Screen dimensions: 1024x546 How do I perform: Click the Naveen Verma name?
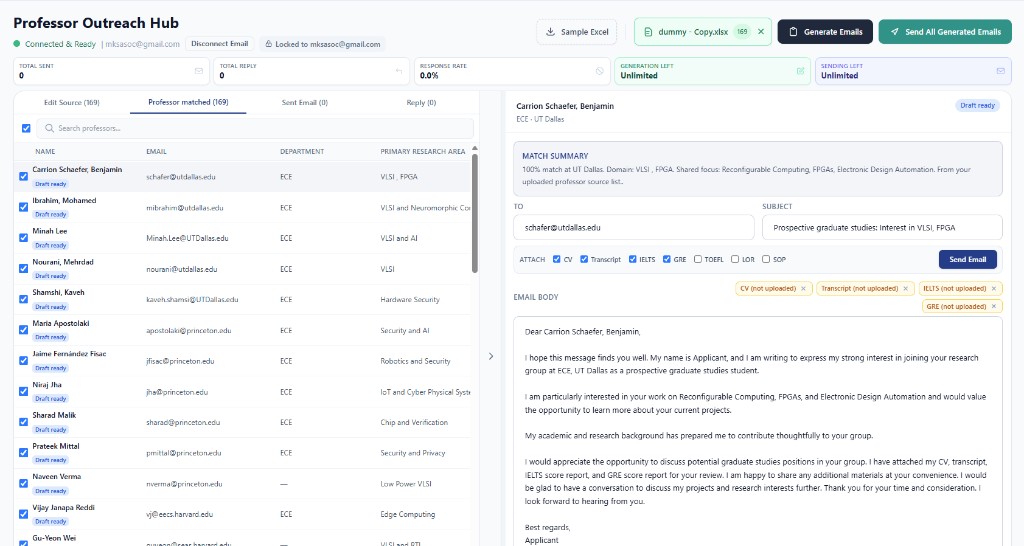coord(57,477)
